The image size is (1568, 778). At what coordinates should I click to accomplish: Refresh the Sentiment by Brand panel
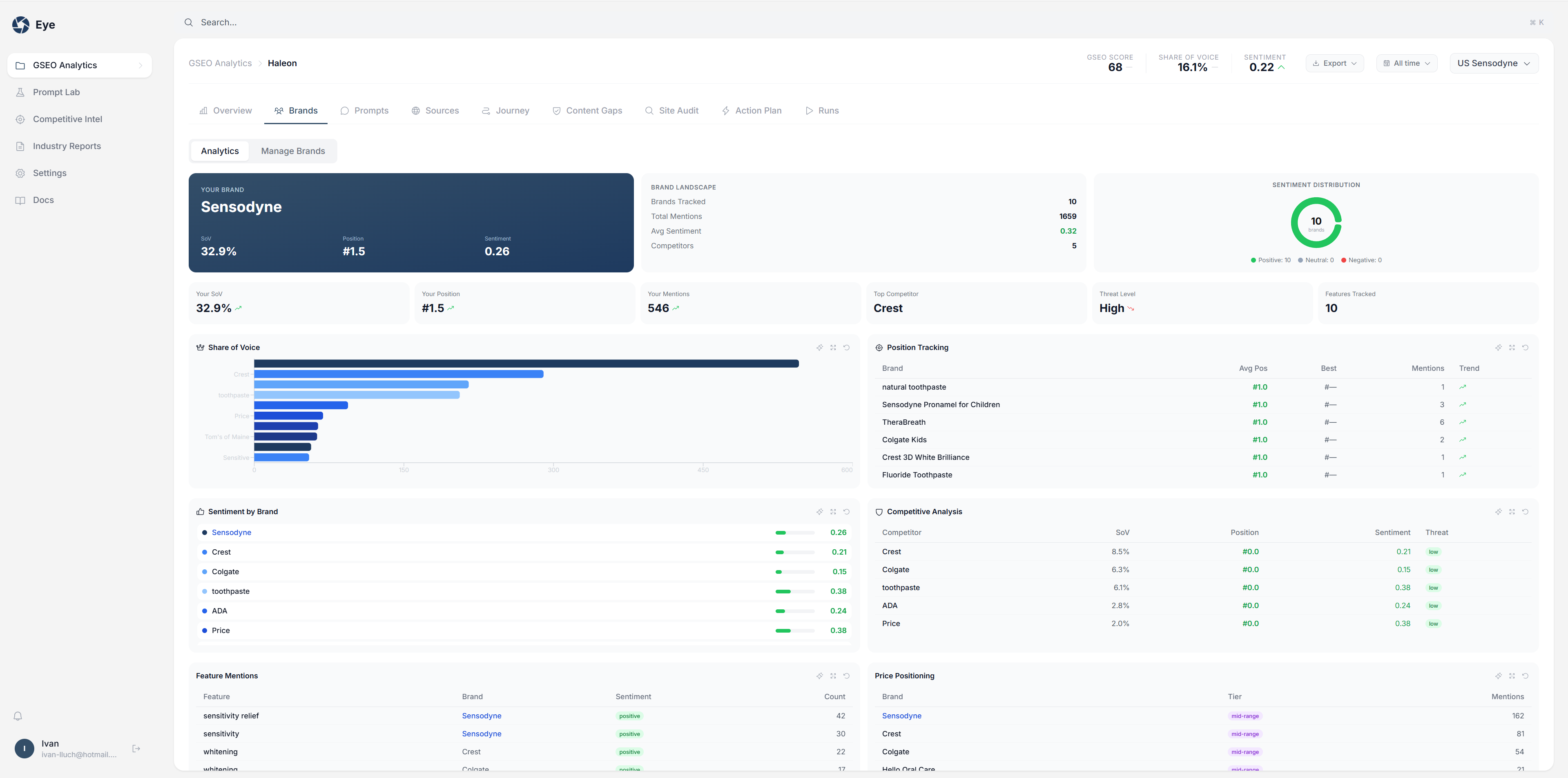tap(846, 512)
